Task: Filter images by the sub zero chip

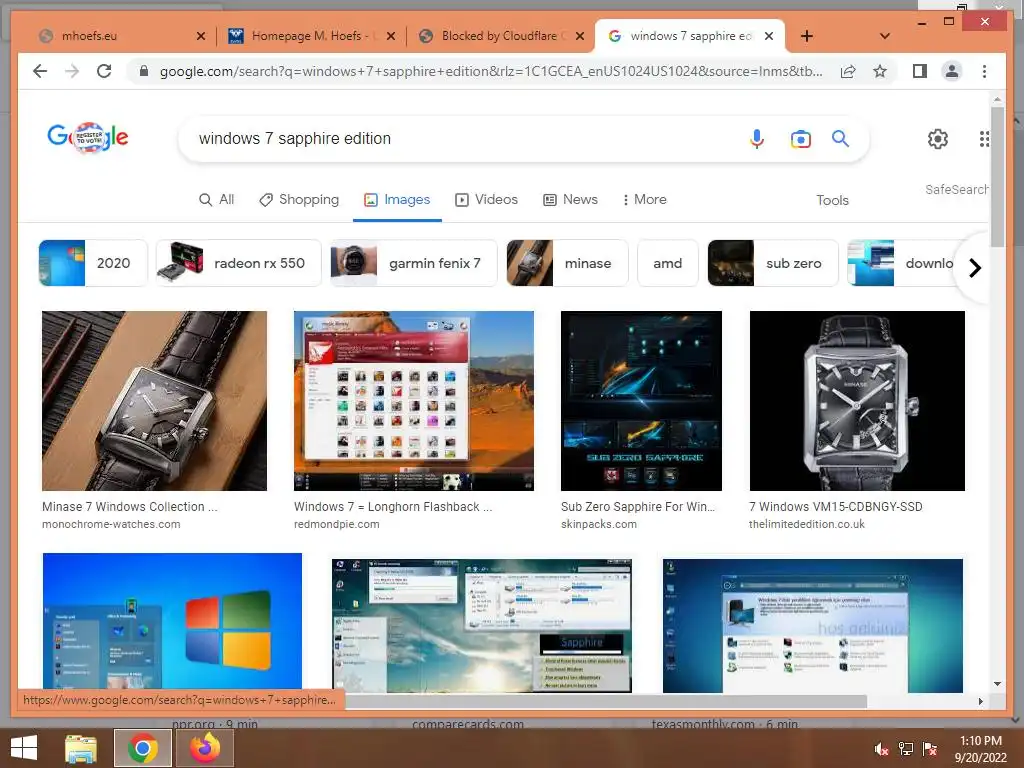Action: click(x=773, y=263)
